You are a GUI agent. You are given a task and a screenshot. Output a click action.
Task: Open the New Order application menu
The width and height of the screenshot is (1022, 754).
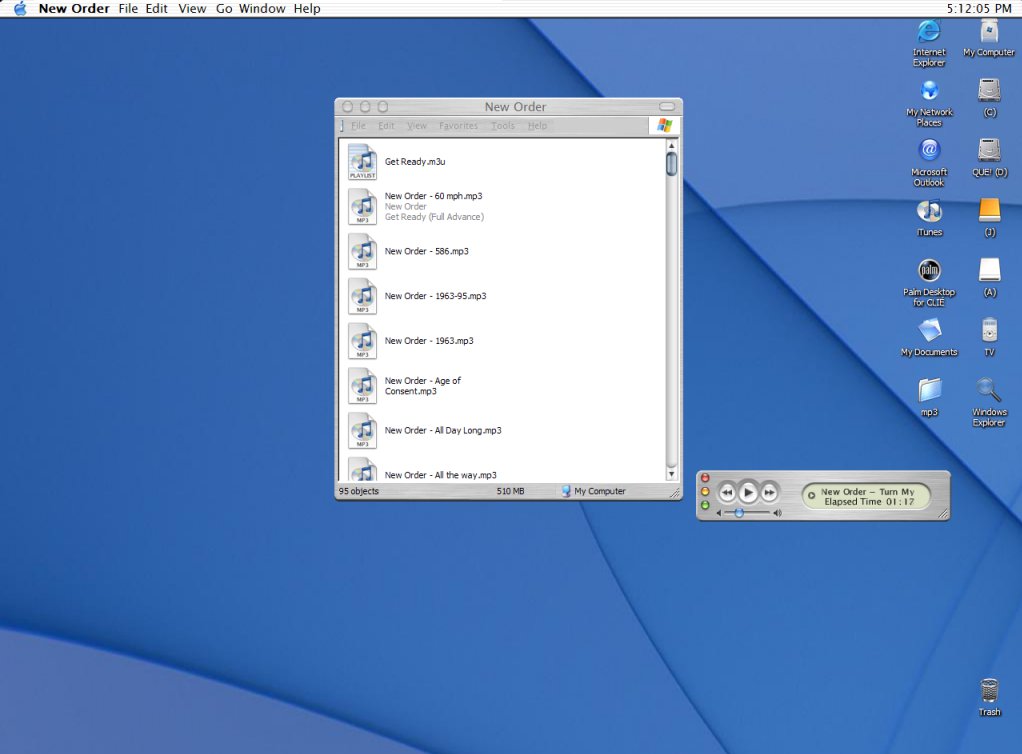(74, 8)
